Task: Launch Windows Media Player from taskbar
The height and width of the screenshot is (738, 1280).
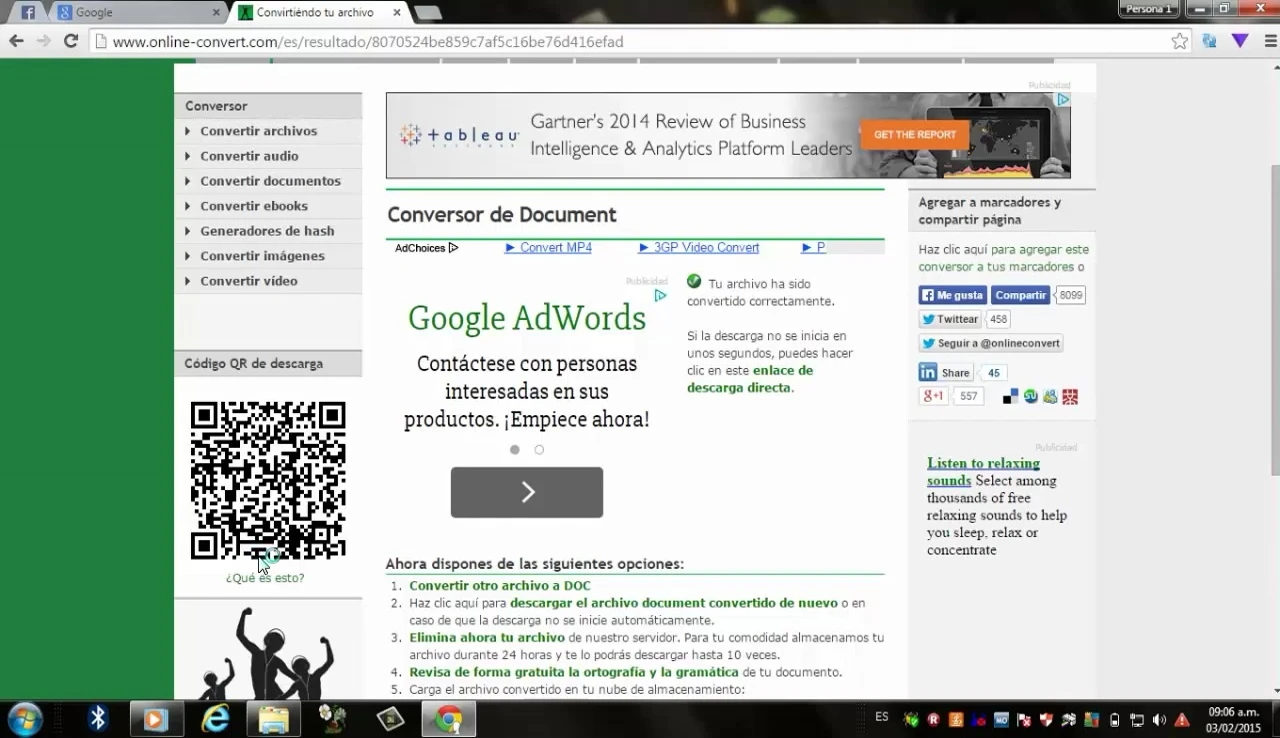Action: [155, 719]
